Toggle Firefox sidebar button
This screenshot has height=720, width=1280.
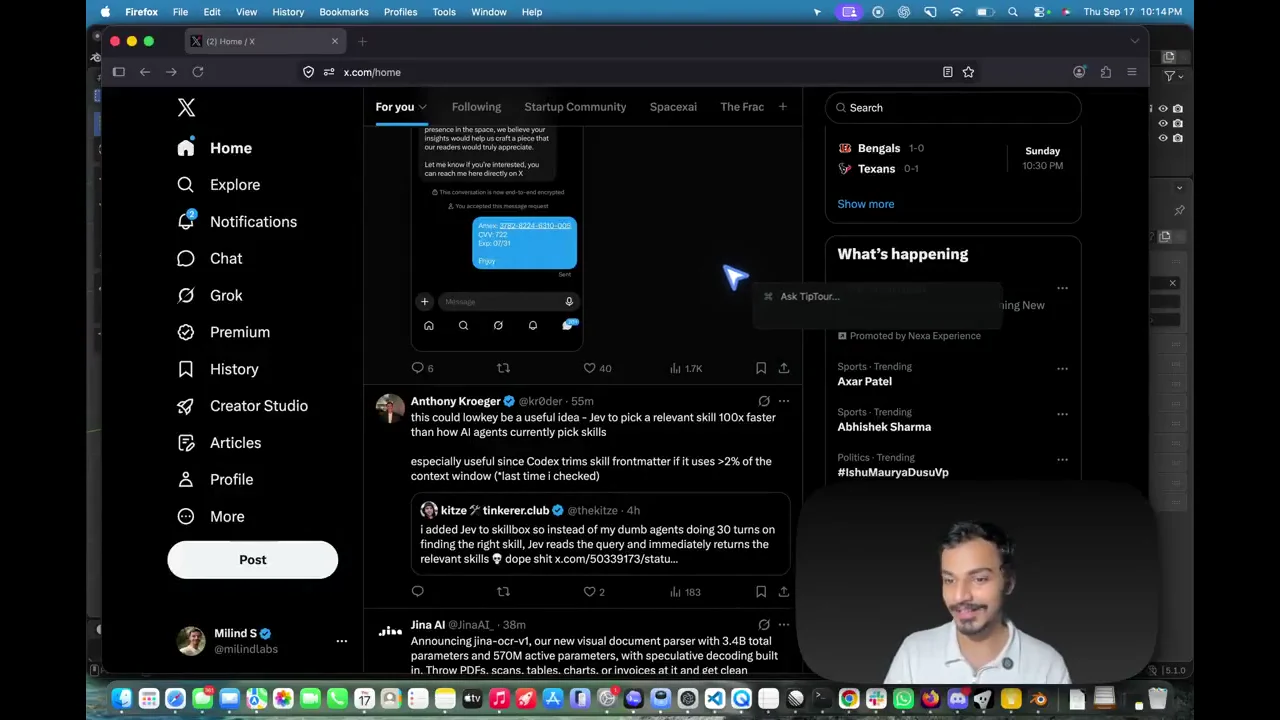118,72
